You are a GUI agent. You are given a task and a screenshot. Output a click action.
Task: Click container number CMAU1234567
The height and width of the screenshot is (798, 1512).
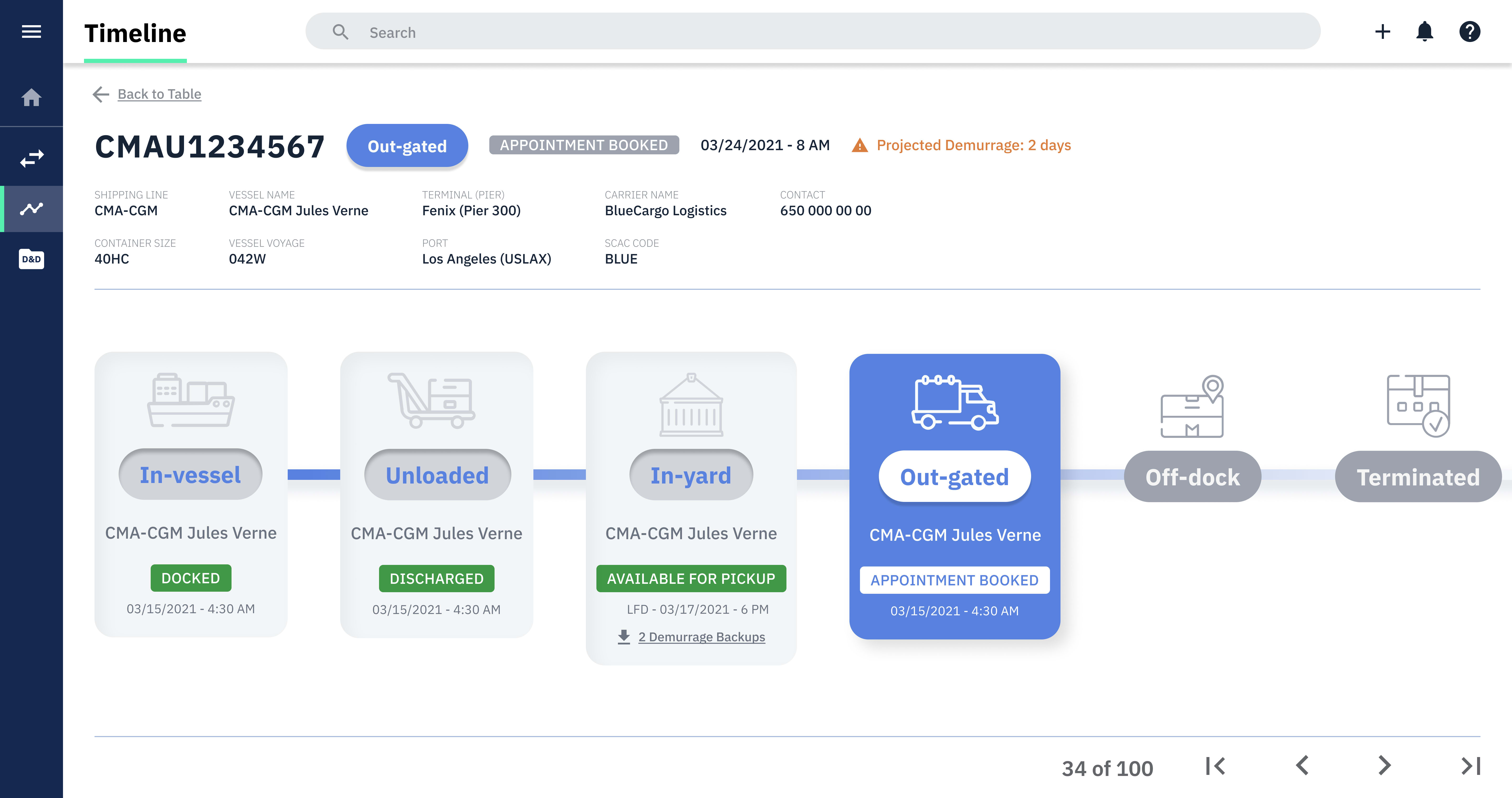pos(209,146)
